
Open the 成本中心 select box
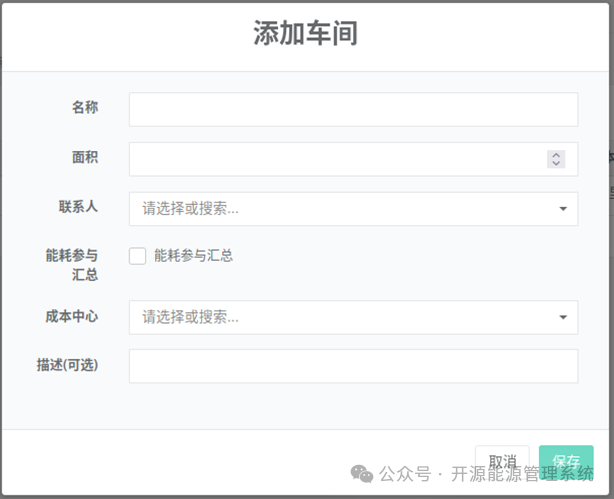tap(353, 317)
